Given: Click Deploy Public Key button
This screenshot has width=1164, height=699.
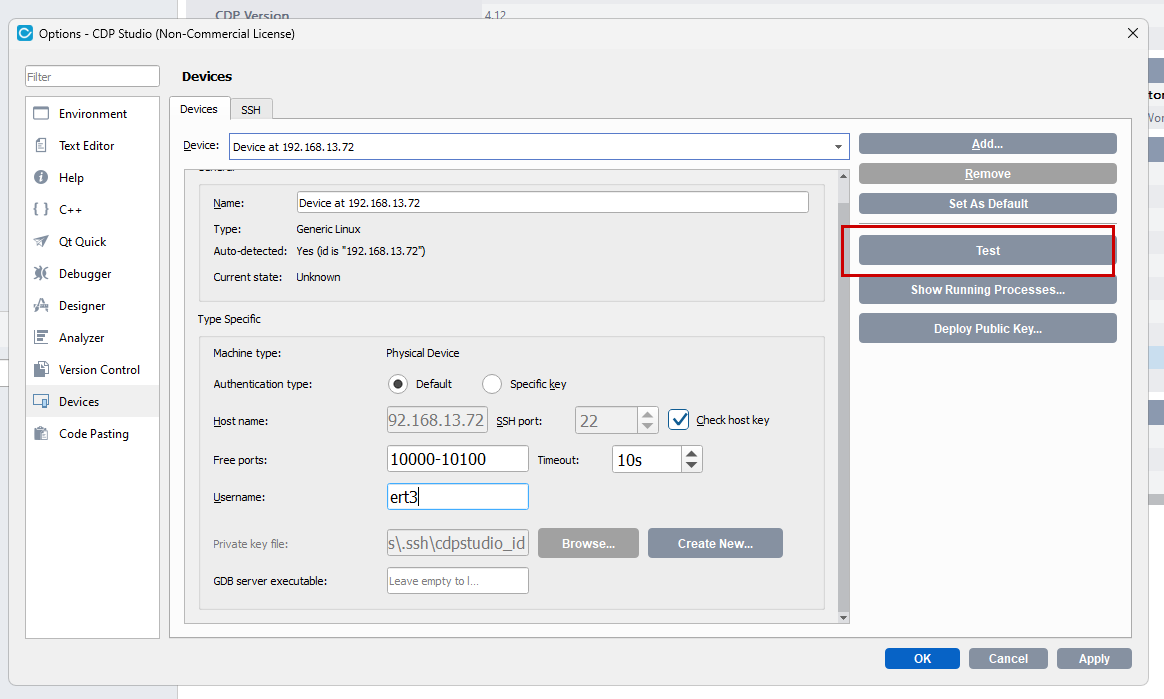Looking at the screenshot, I should tap(987, 328).
